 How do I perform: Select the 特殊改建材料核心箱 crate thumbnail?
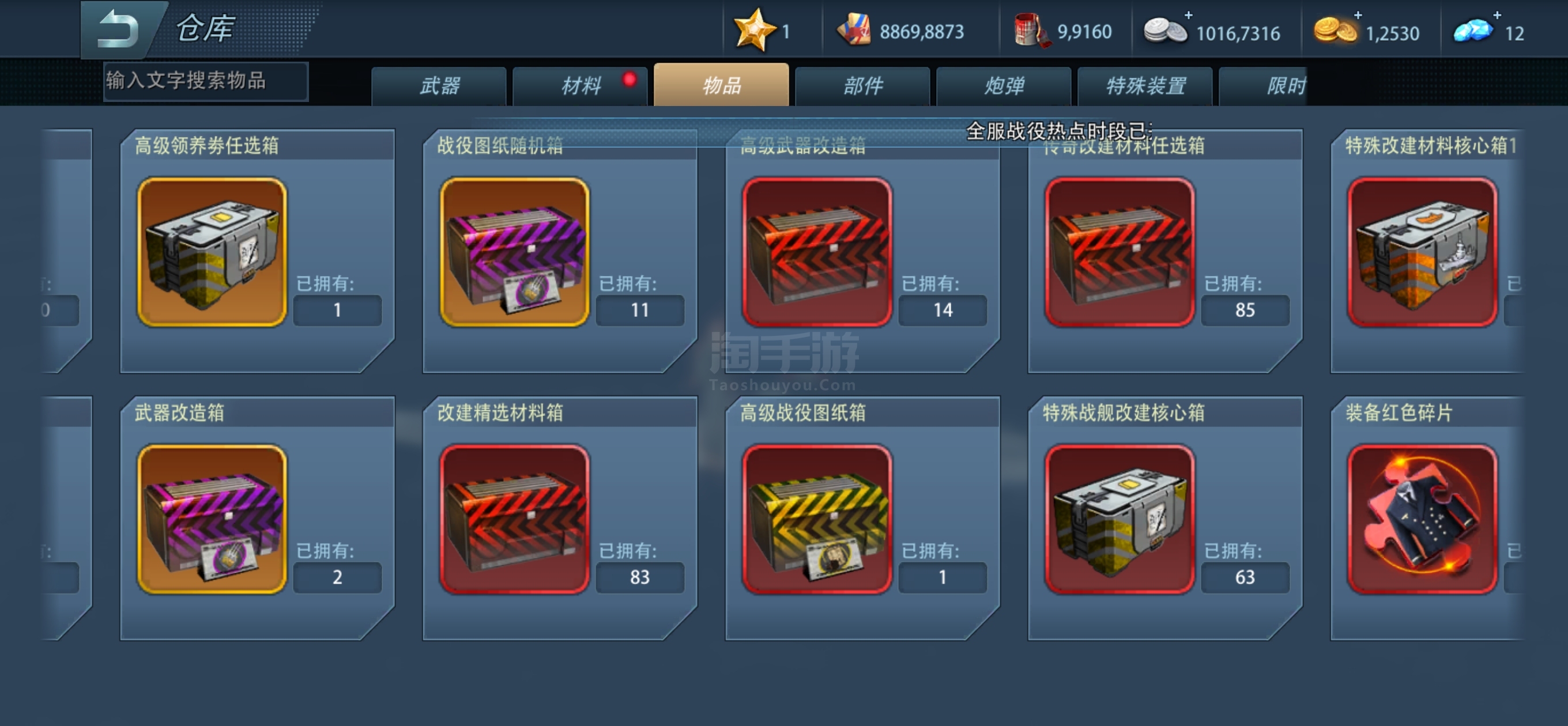(x=1422, y=252)
